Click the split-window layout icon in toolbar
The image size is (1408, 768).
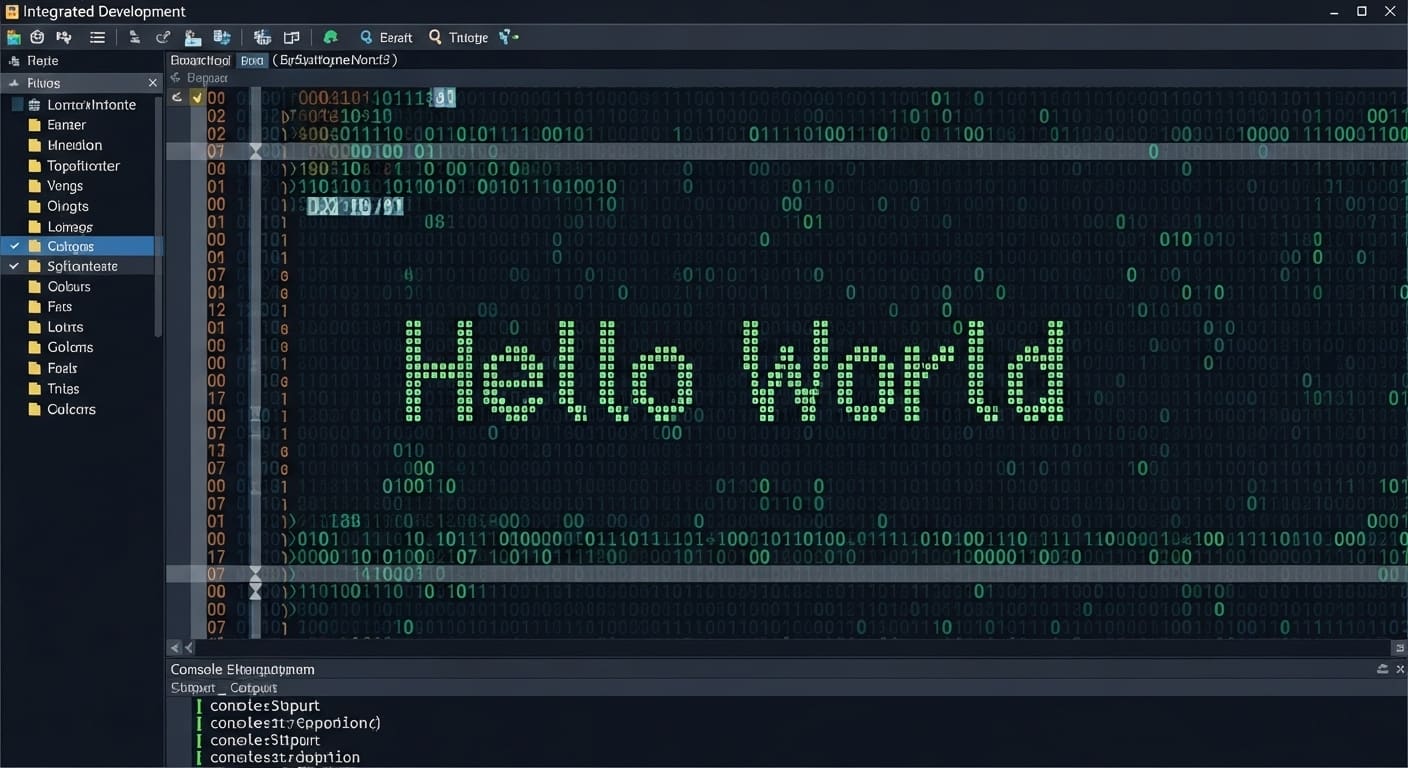(291, 37)
